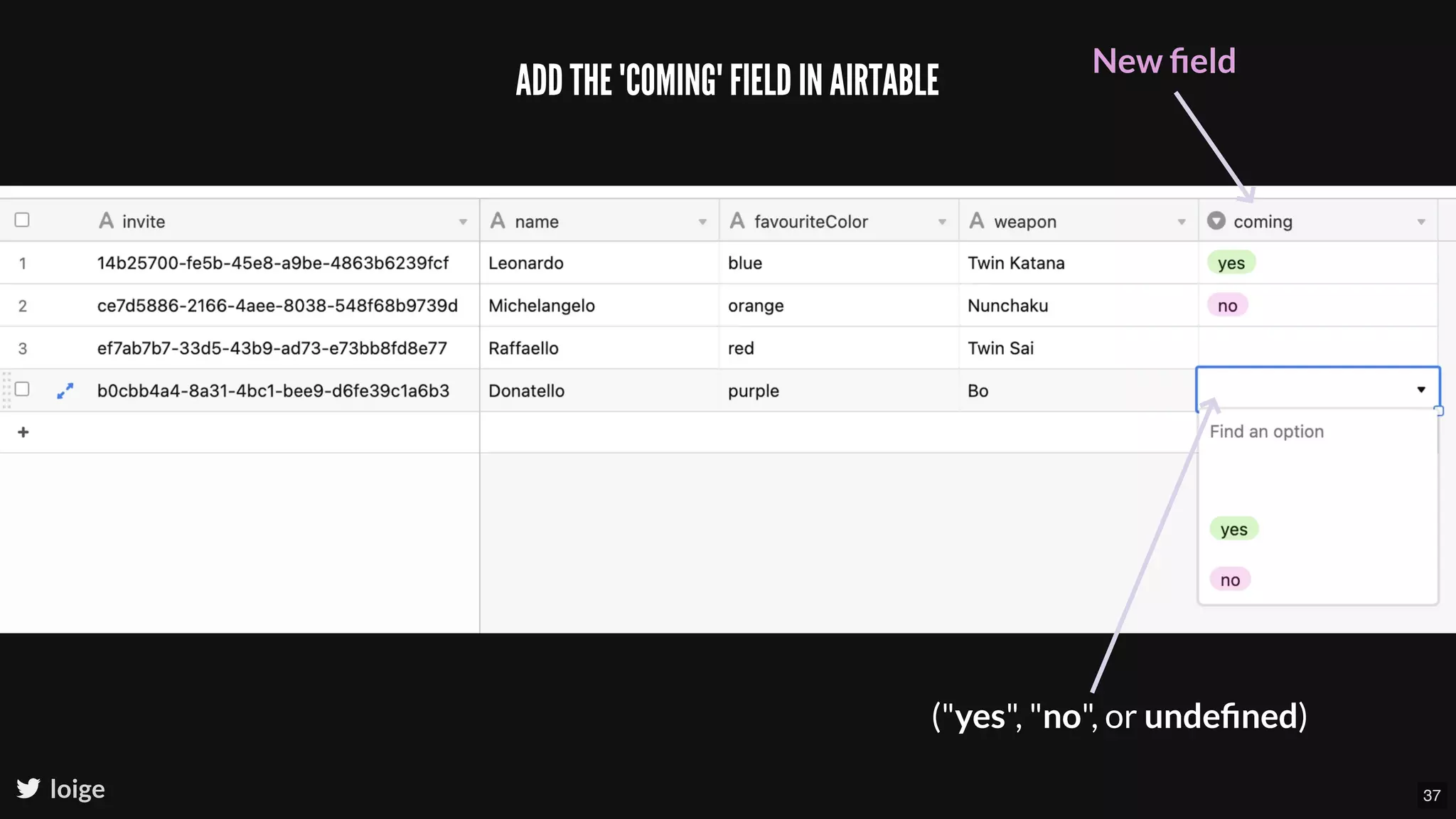Click the text-type icon of the weapon column
1456x819 pixels.
pyautogui.click(x=977, y=220)
